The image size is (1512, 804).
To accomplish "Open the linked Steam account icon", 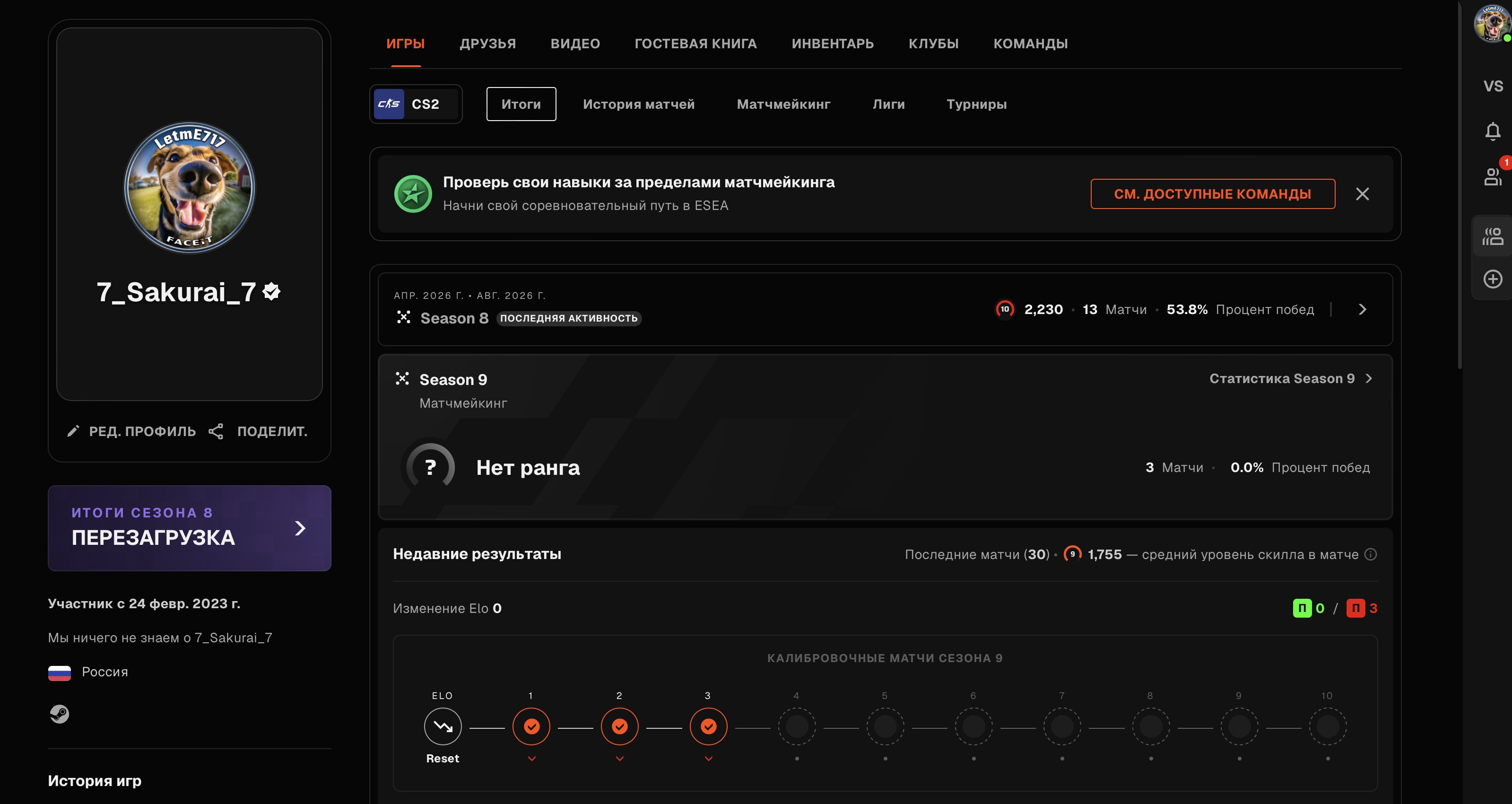I will [x=59, y=714].
